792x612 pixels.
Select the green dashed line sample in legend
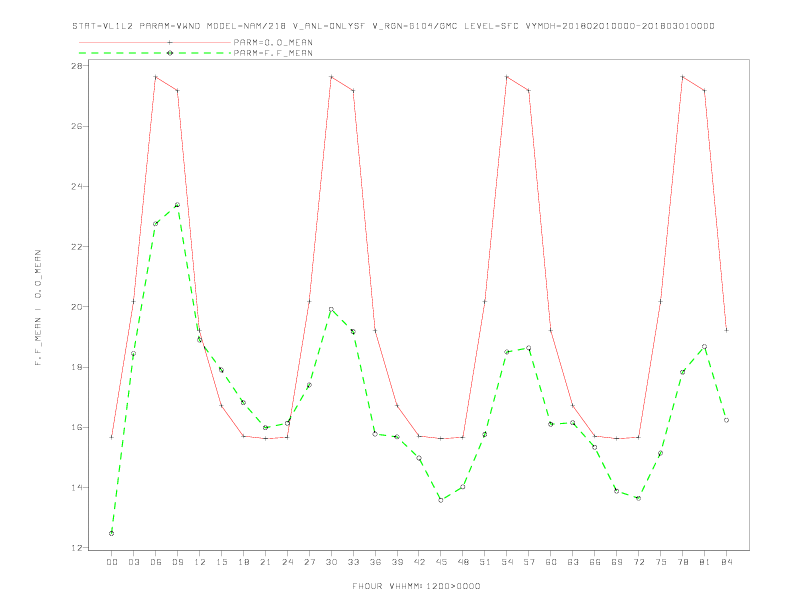click(x=155, y=53)
